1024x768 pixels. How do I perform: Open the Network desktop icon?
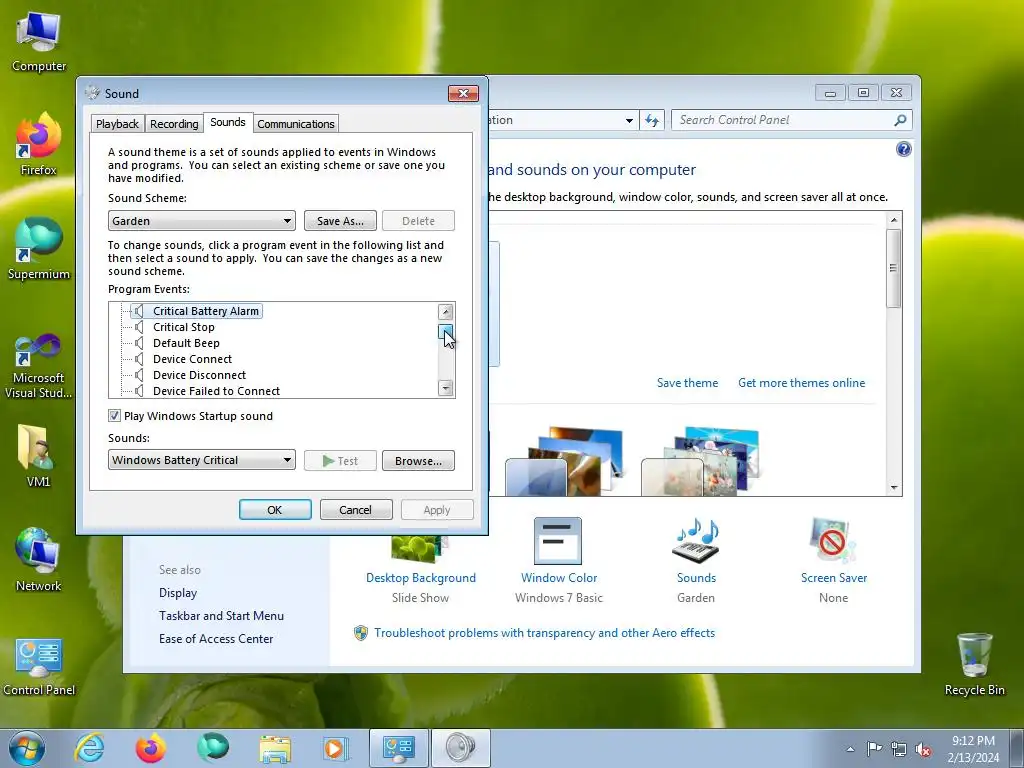[39, 560]
